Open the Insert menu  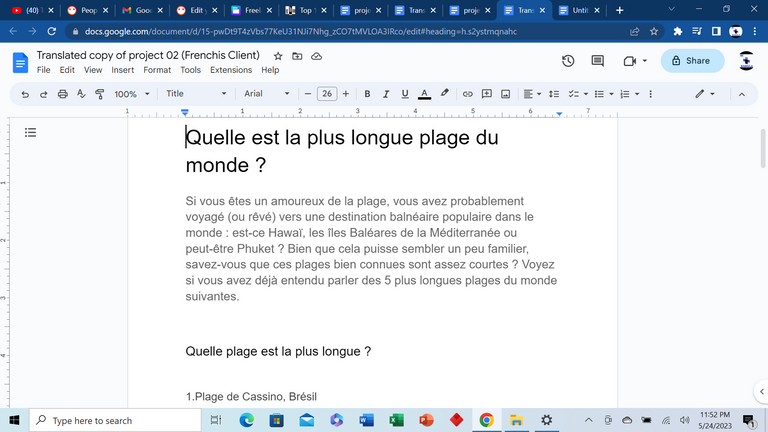pos(123,71)
